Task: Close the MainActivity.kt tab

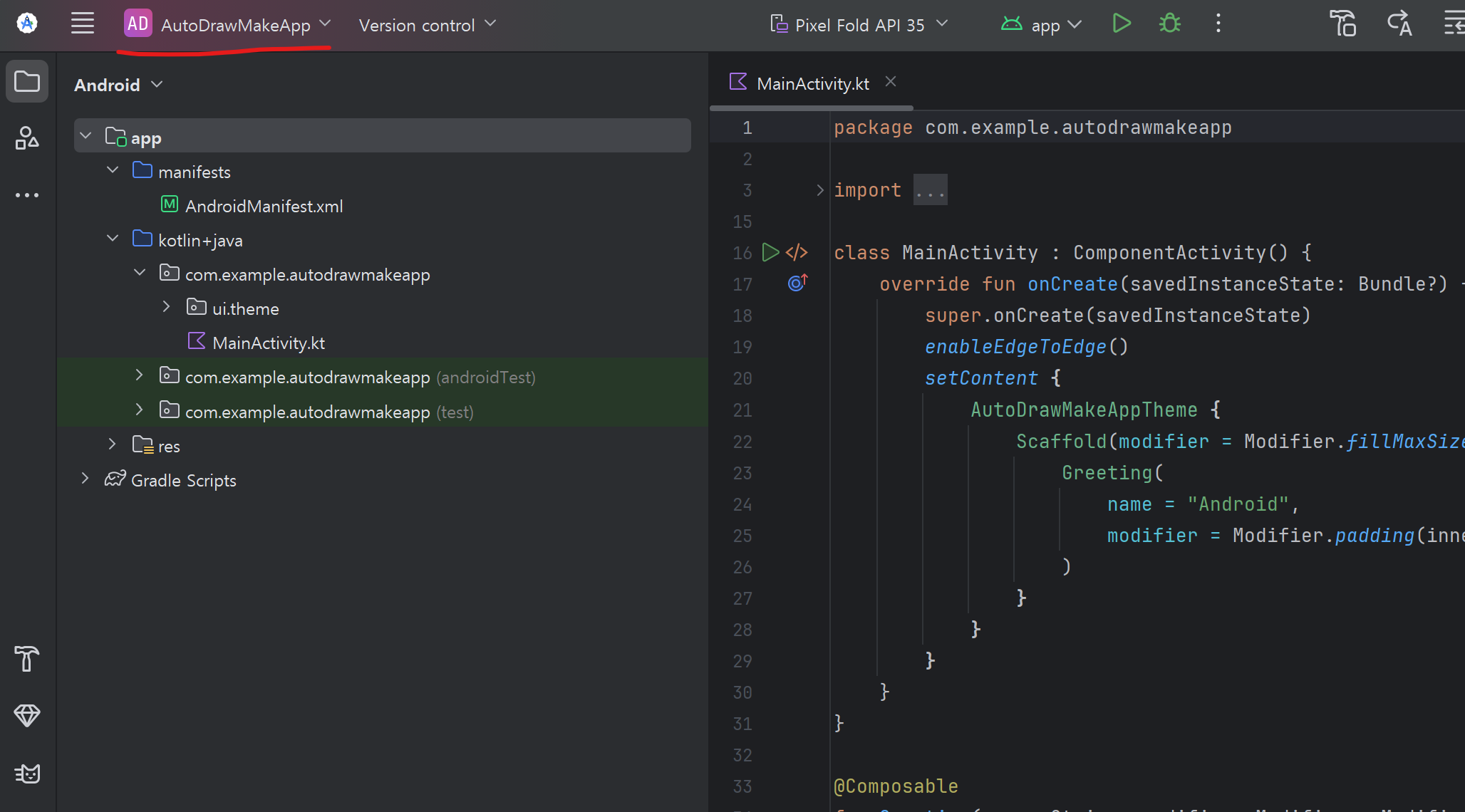Action: tap(891, 82)
